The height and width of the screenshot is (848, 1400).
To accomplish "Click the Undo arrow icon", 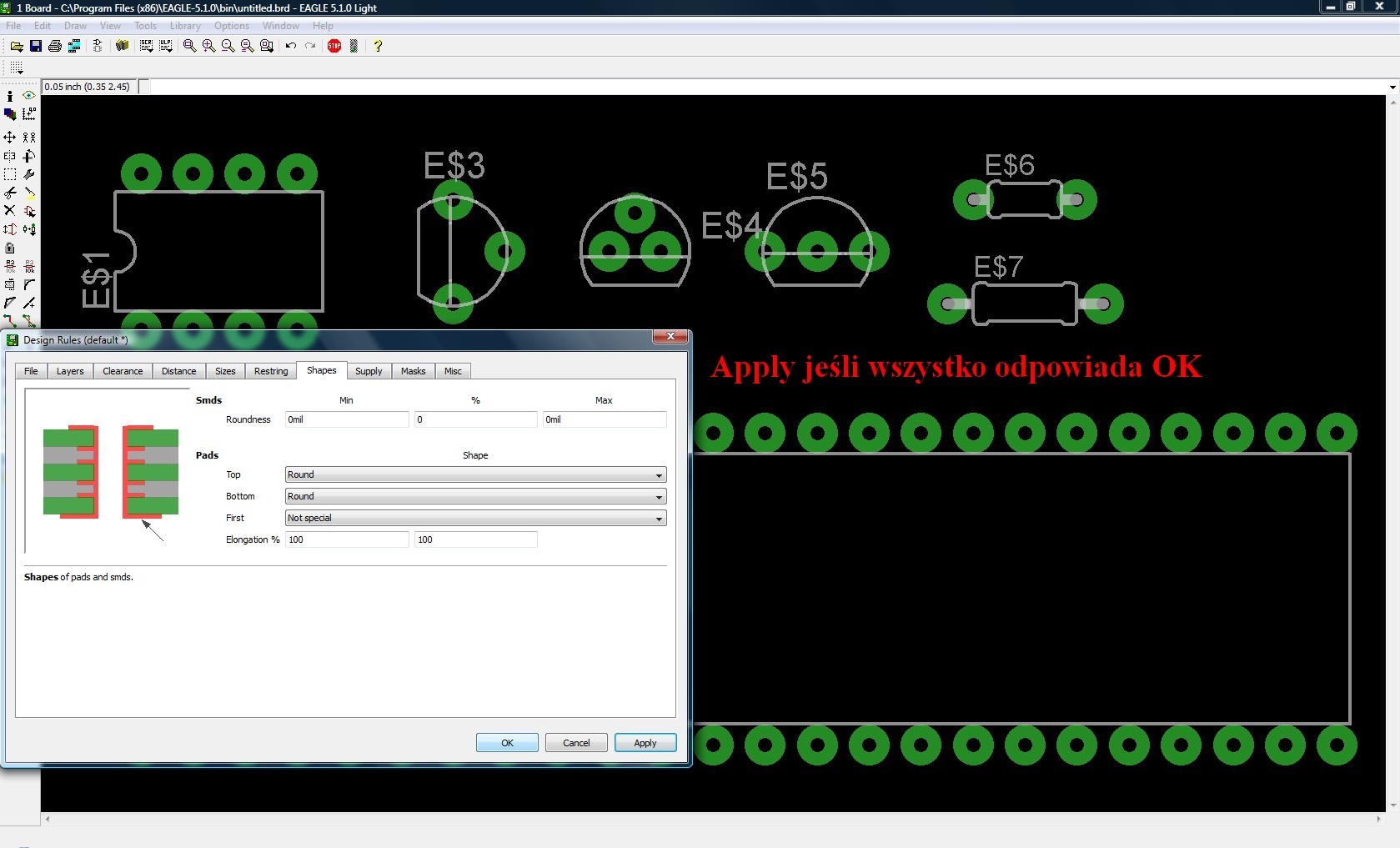I will [290, 46].
